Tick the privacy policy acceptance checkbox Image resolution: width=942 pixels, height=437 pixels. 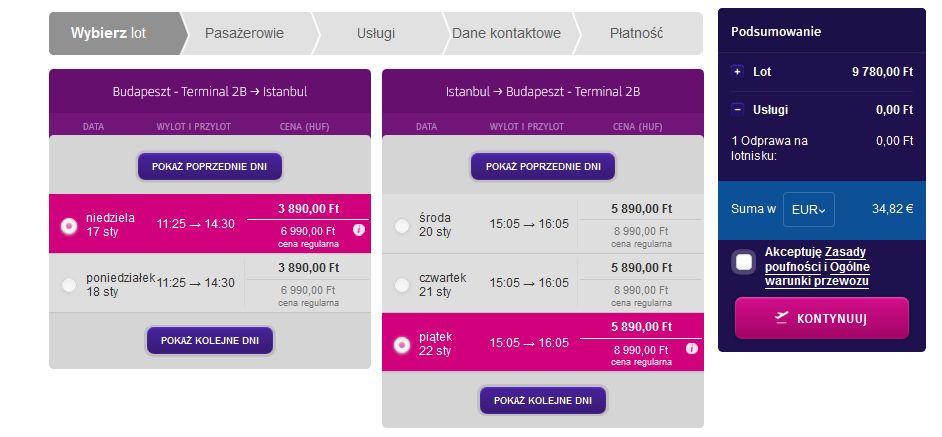[x=744, y=263]
